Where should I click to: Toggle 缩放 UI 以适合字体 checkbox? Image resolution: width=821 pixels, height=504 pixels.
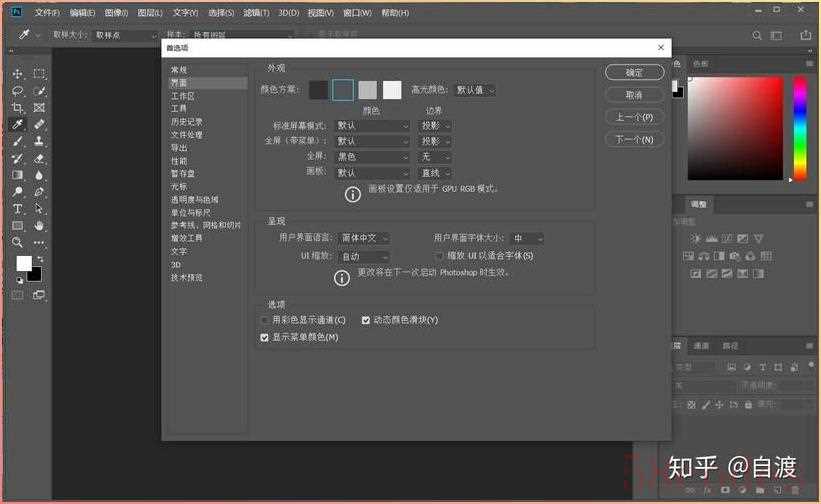pos(439,255)
